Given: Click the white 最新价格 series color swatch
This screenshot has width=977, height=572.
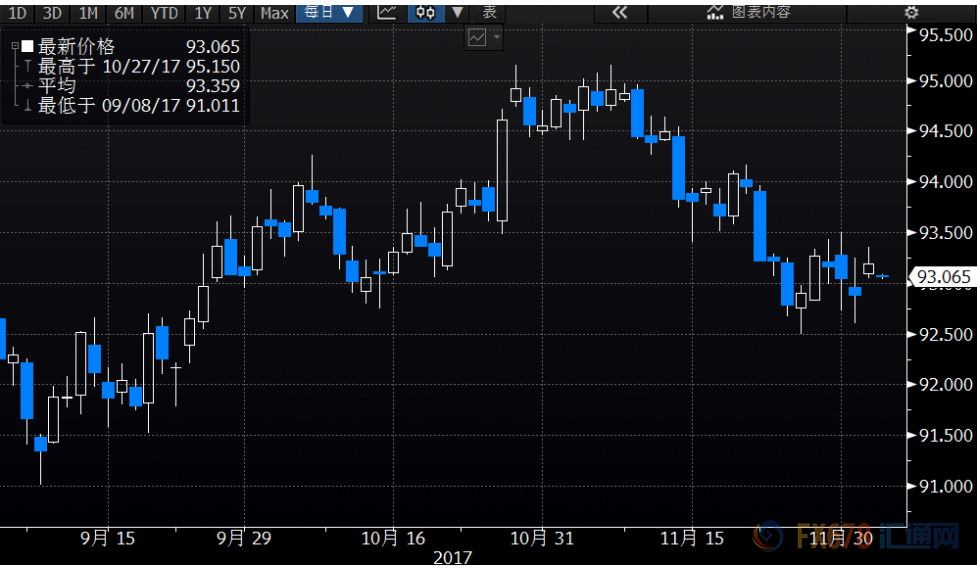Looking at the screenshot, I should point(27,47).
